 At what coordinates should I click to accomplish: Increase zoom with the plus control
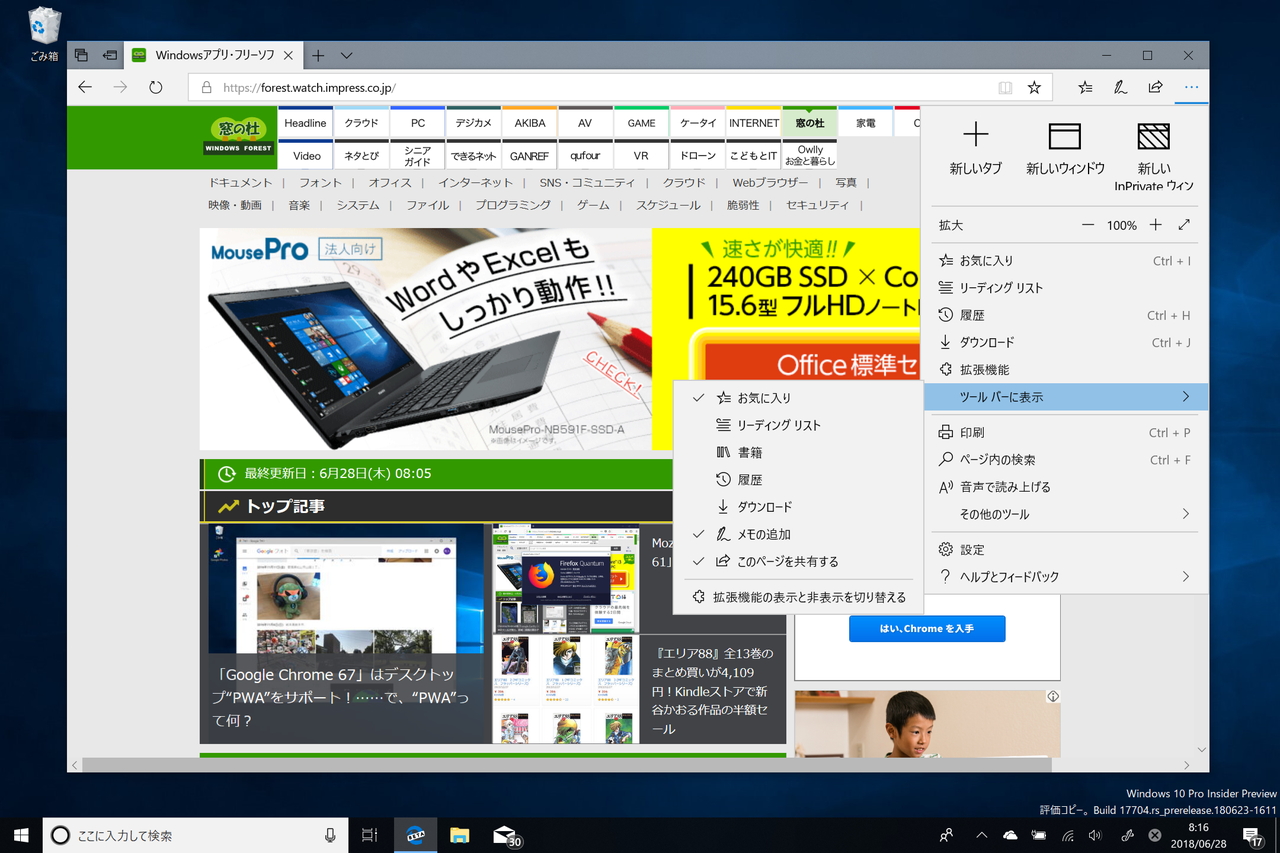[x=1155, y=225]
